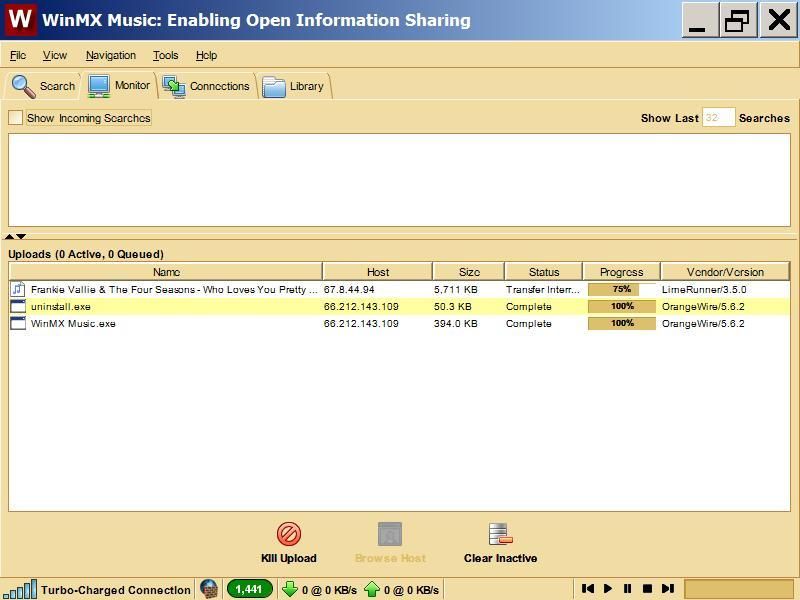Sort uploads by Size column header

click(x=469, y=272)
